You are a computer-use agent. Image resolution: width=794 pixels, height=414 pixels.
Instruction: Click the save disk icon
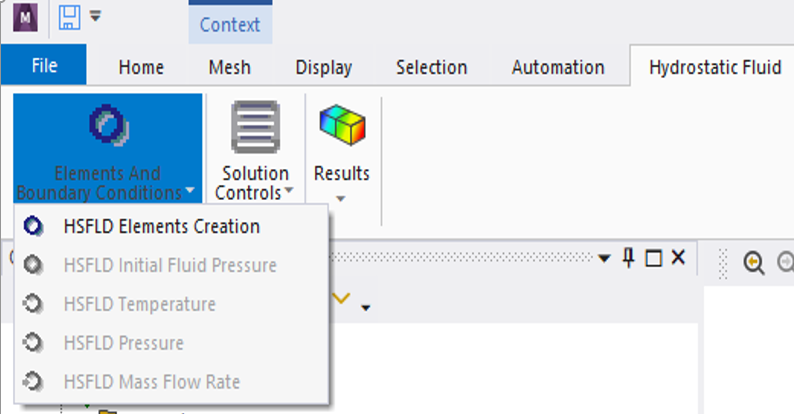[x=69, y=17]
